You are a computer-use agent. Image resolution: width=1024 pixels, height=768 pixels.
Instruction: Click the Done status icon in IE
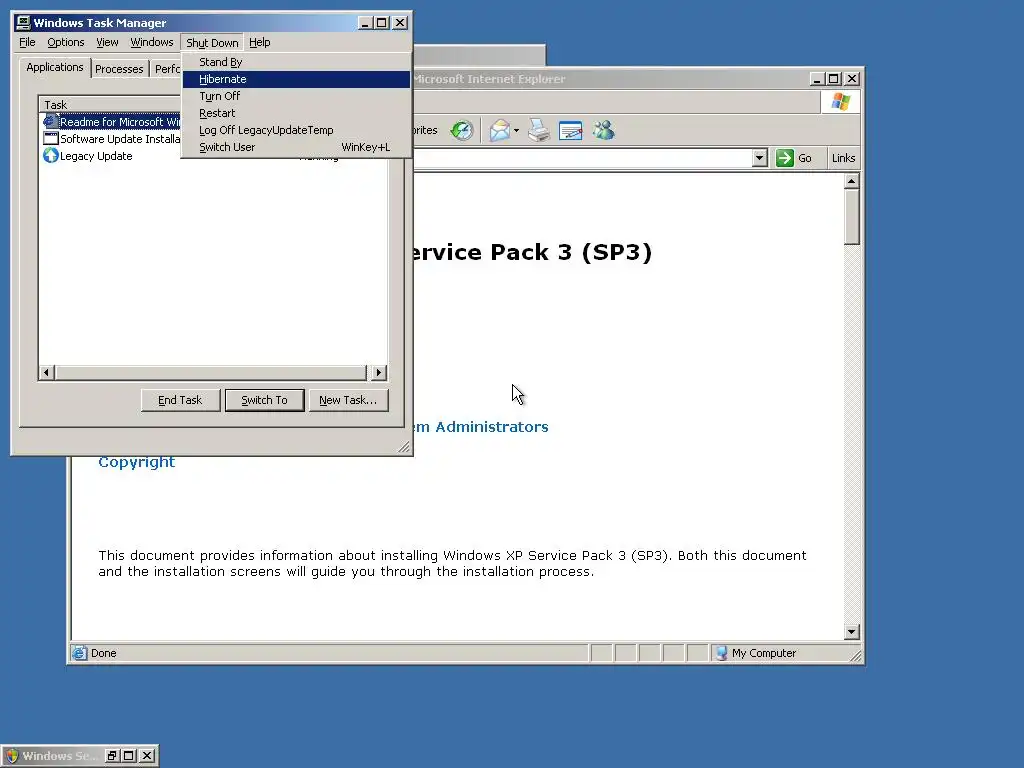click(80, 653)
